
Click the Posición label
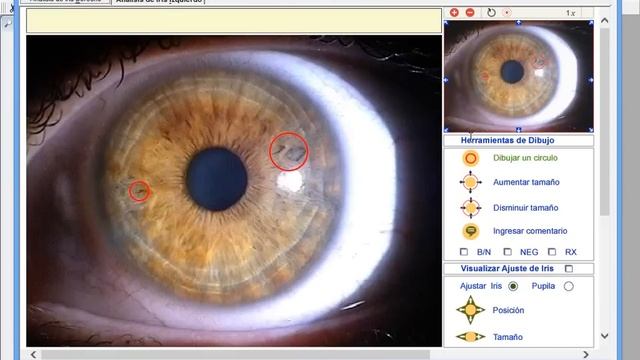coord(508,310)
